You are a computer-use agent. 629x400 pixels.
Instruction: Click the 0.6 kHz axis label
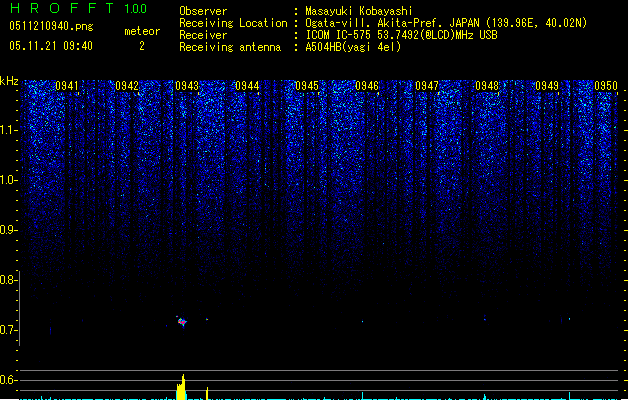coord(8,380)
